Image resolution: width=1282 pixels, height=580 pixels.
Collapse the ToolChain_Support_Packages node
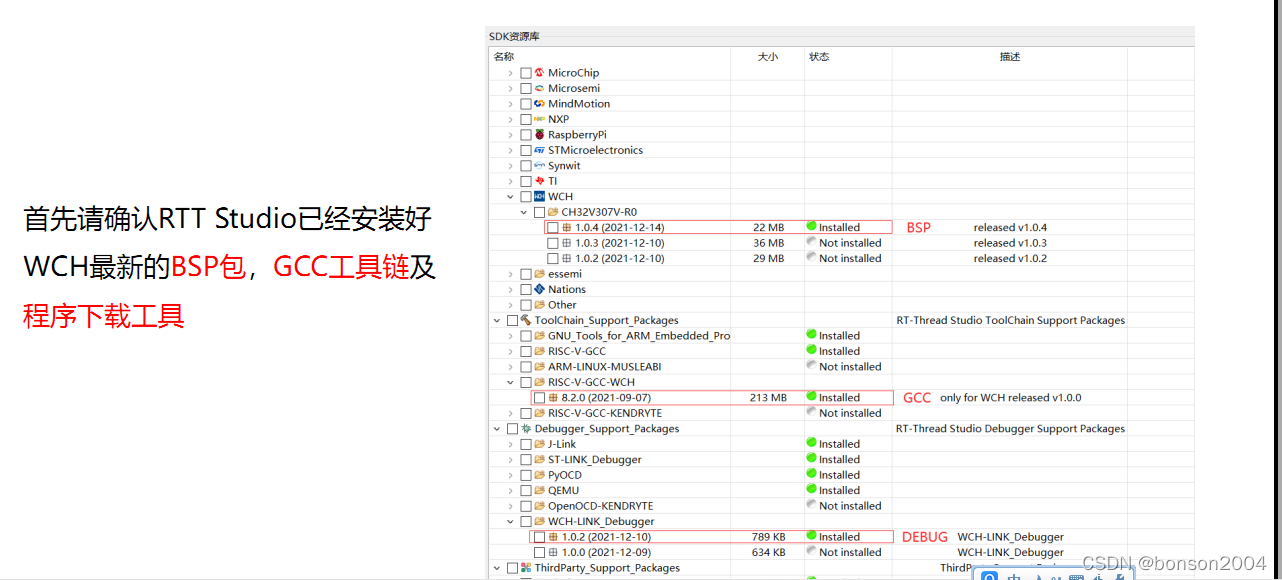497,320
